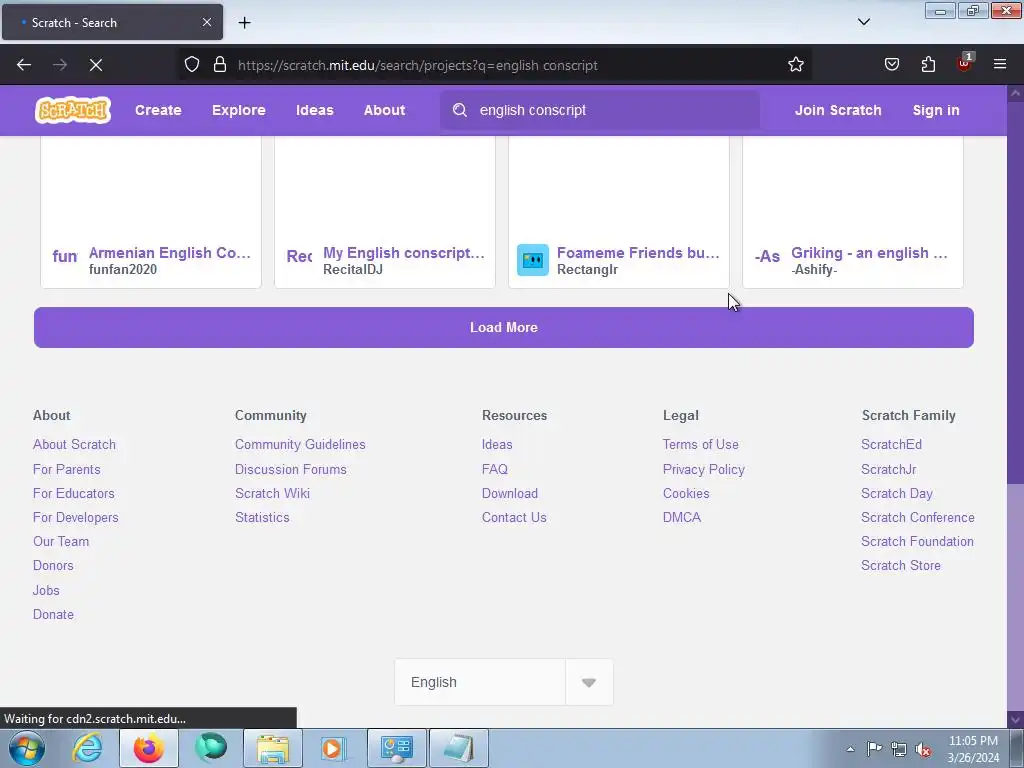The width and height of the screenshot is (1024, 768).
Task: Open the Statistics link
Action: tap(262, 517)
